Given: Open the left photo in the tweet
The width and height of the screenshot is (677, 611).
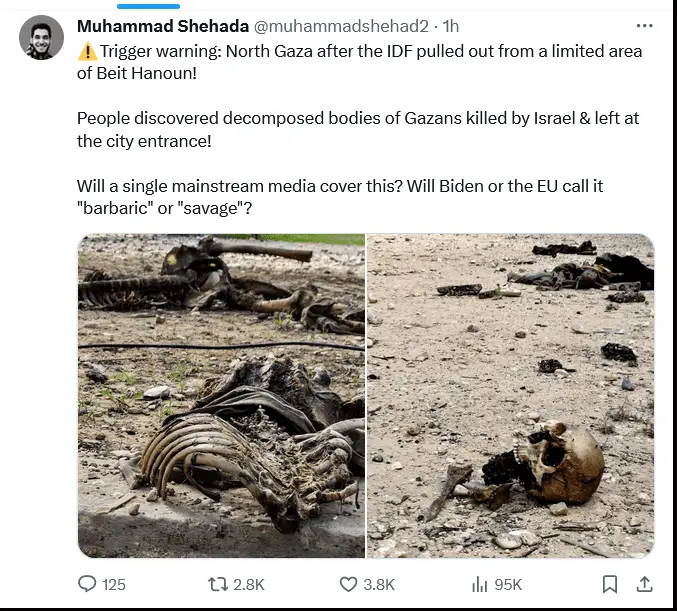Looking at the screenshot, I should click(x=221, y=395).
